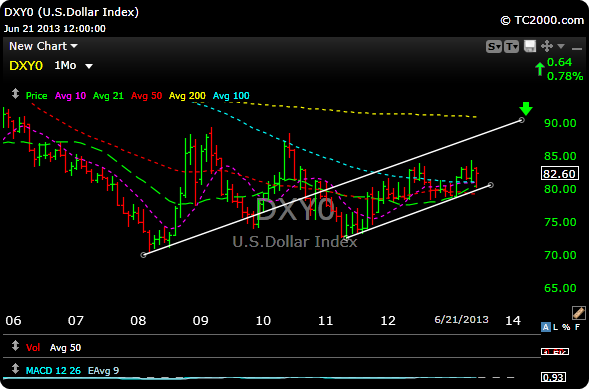
Task: Select the Avg 50 moving average label in price legend
Action: point(146,96)
